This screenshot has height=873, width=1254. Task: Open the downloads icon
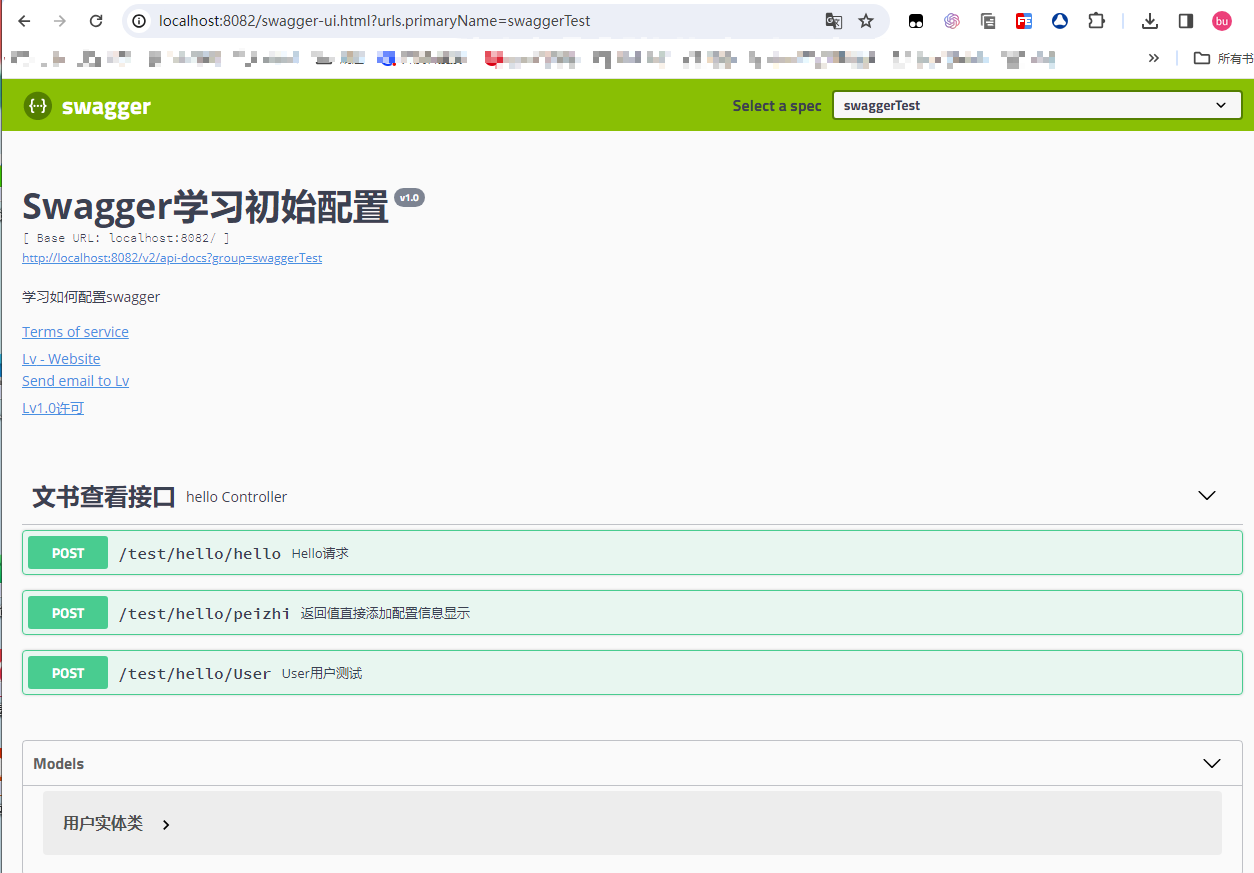tap(1150, 21)
